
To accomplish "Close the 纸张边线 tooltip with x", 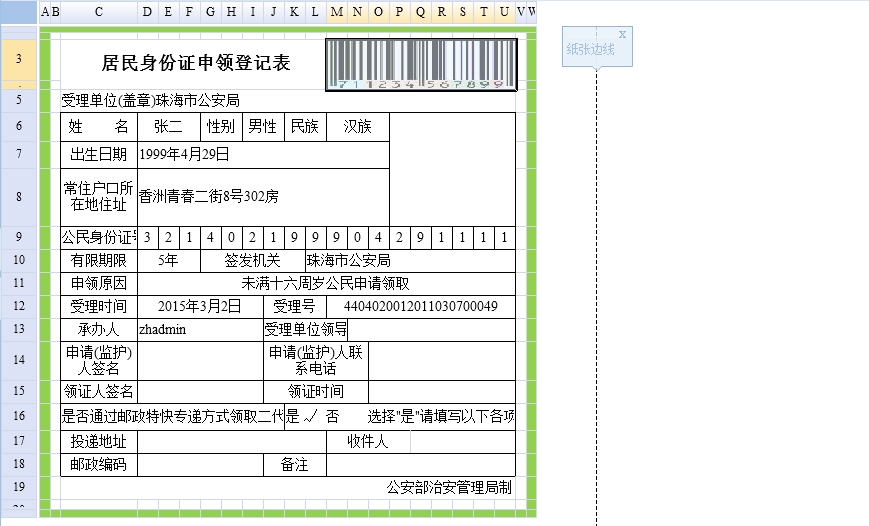I will tap(622, 34).
